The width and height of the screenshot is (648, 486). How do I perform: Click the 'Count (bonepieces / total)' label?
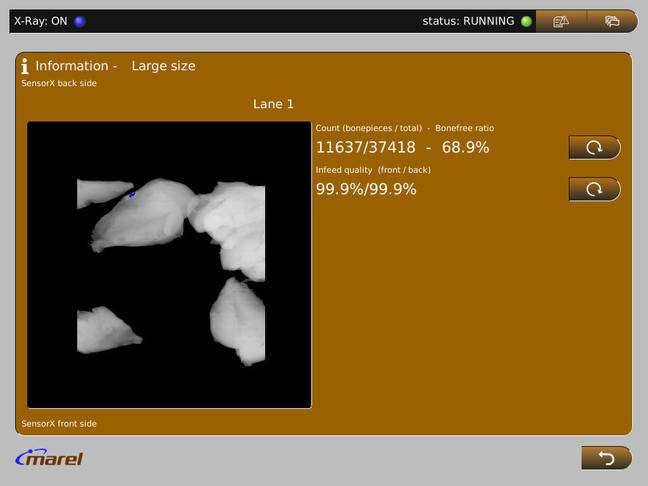[x=369, y=129]
